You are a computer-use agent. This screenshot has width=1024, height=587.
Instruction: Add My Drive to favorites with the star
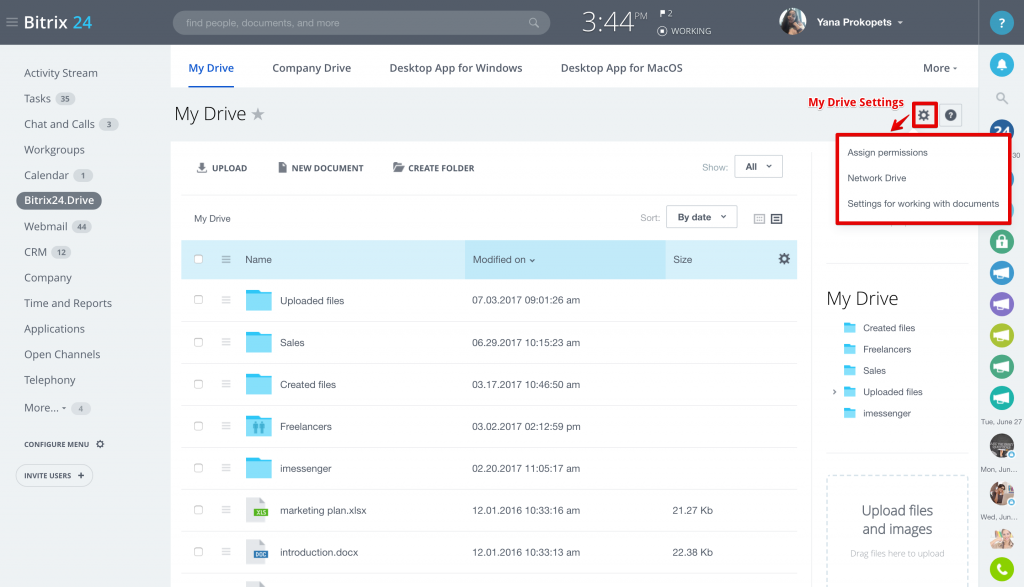pos(258,114)
